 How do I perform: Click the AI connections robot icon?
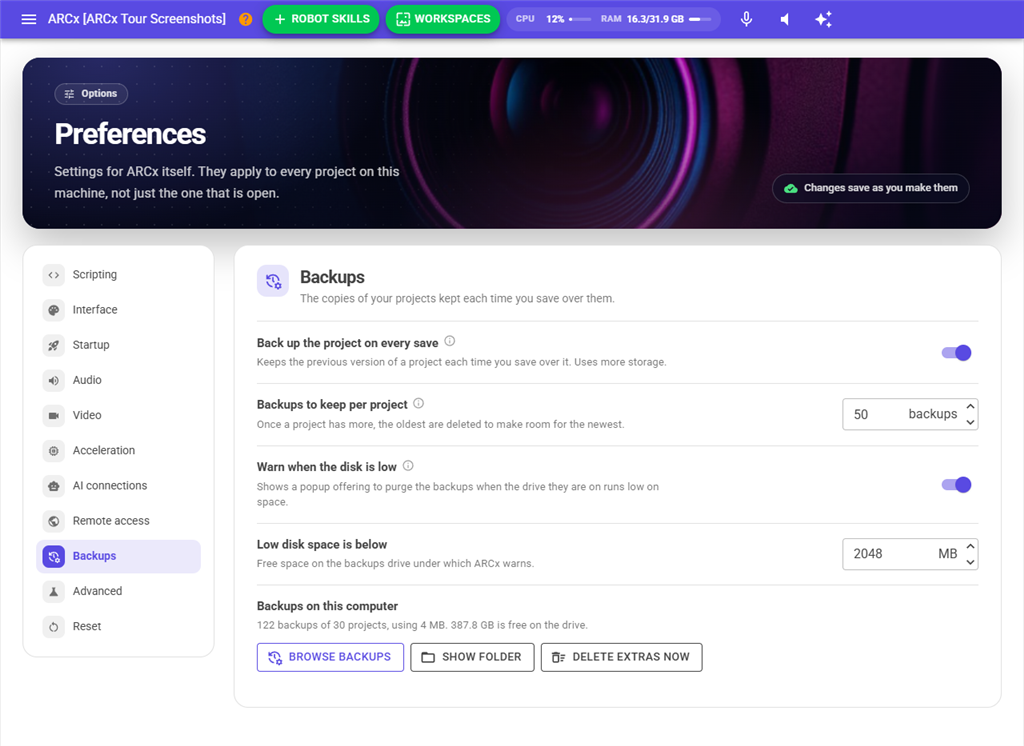[54, 486]
